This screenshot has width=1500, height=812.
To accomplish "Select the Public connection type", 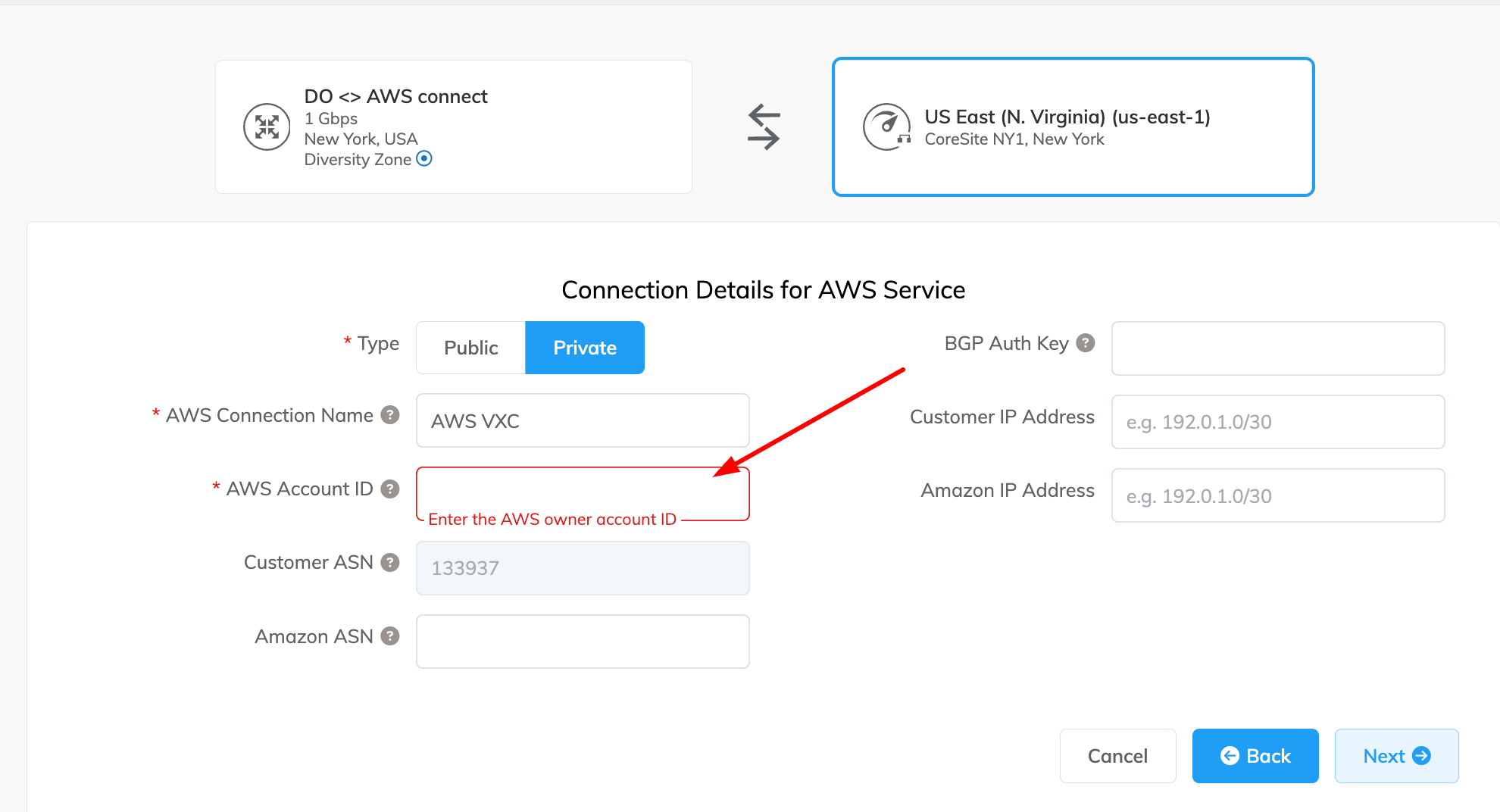I will (x=470, y=348).
